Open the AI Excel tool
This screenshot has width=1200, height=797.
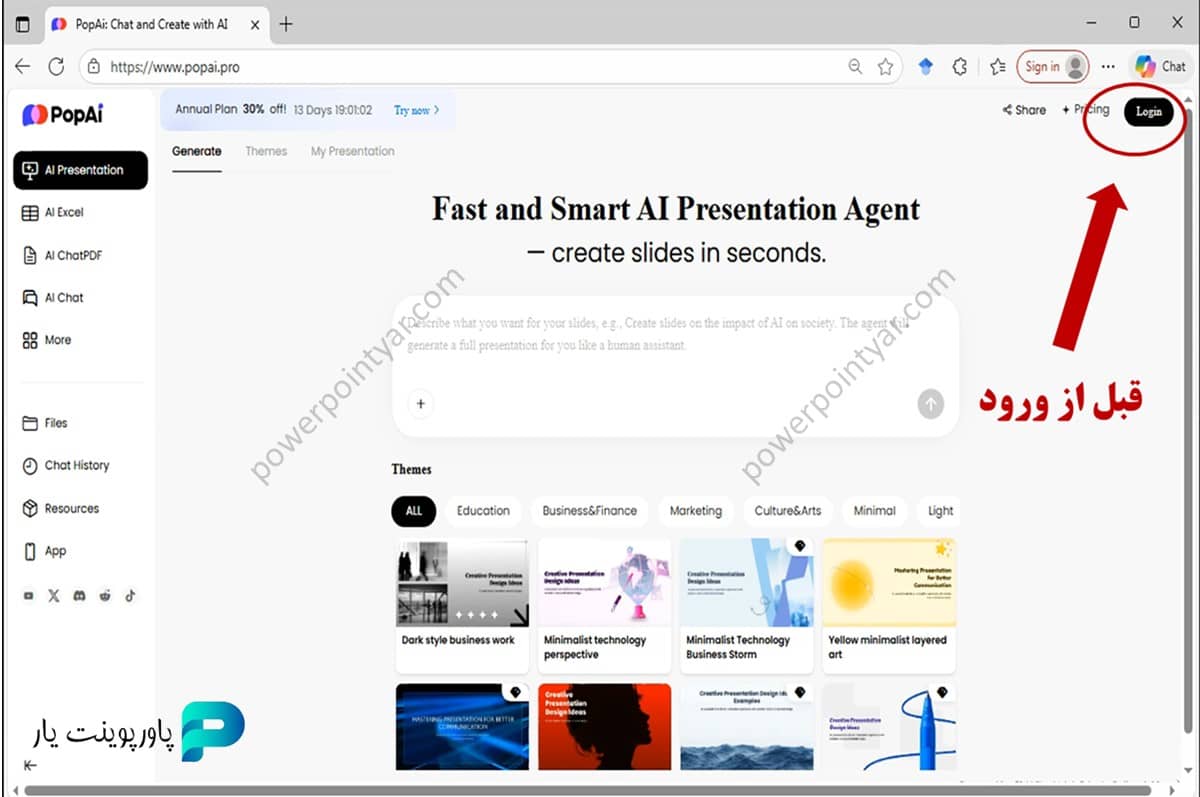[64, 212]
